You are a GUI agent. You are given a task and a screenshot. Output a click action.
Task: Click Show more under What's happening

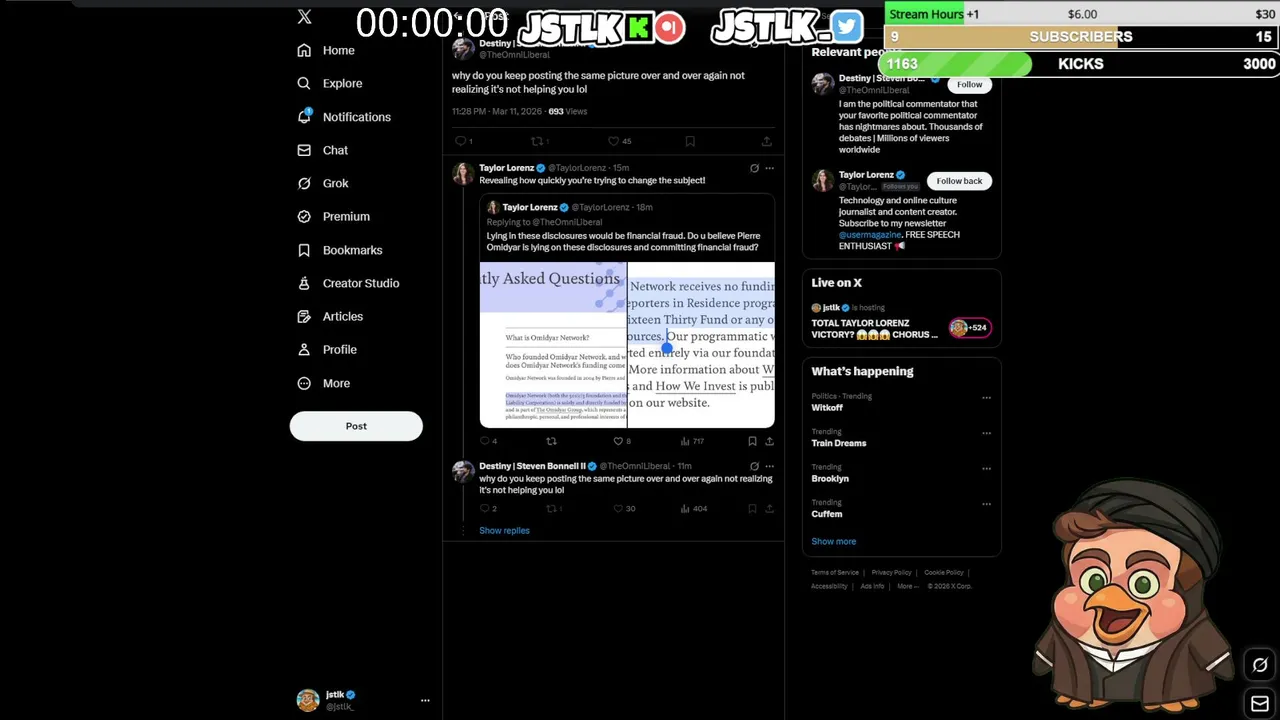834,542
